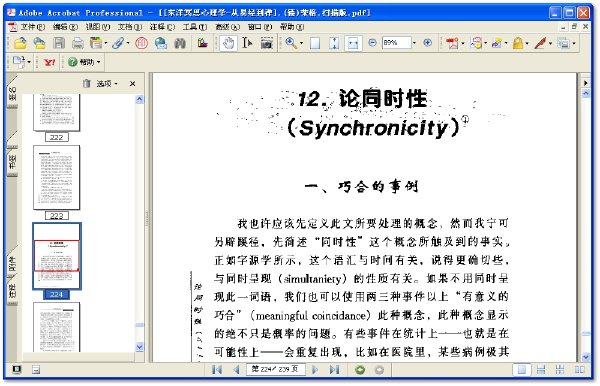
Task: Open the 选项 dropdown in thumbnails panel
Action: [107, 83]
